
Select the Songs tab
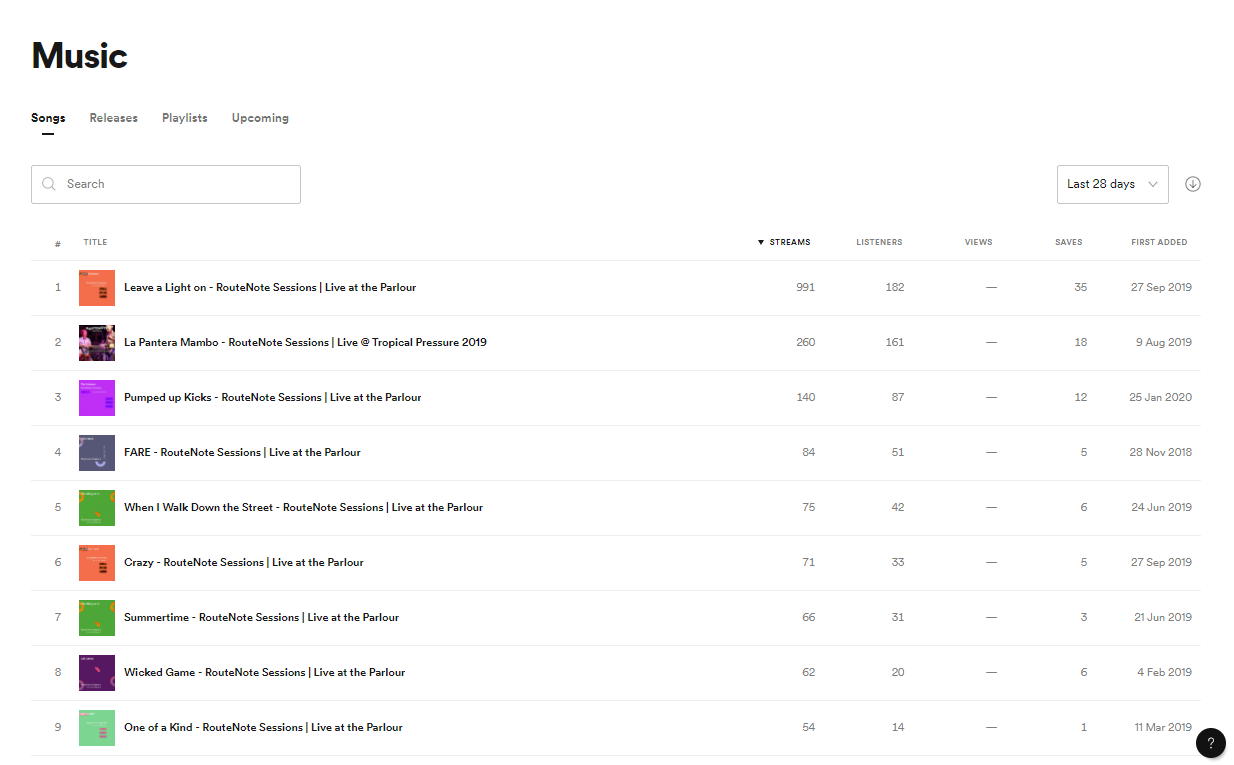coord(48,117)
